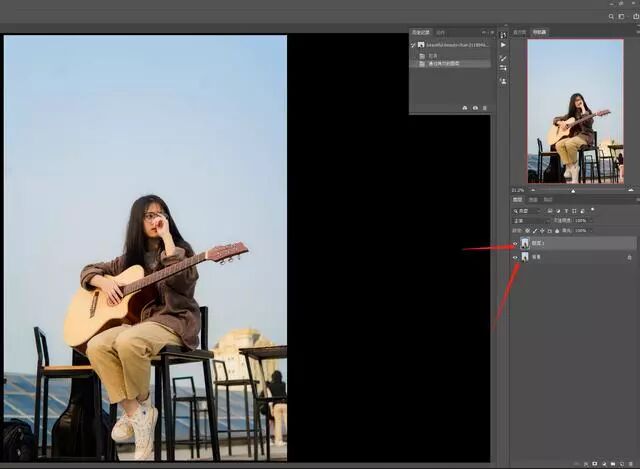Open the blend mode dropdown
Screen dimensions: 640x469
[531, 220]
